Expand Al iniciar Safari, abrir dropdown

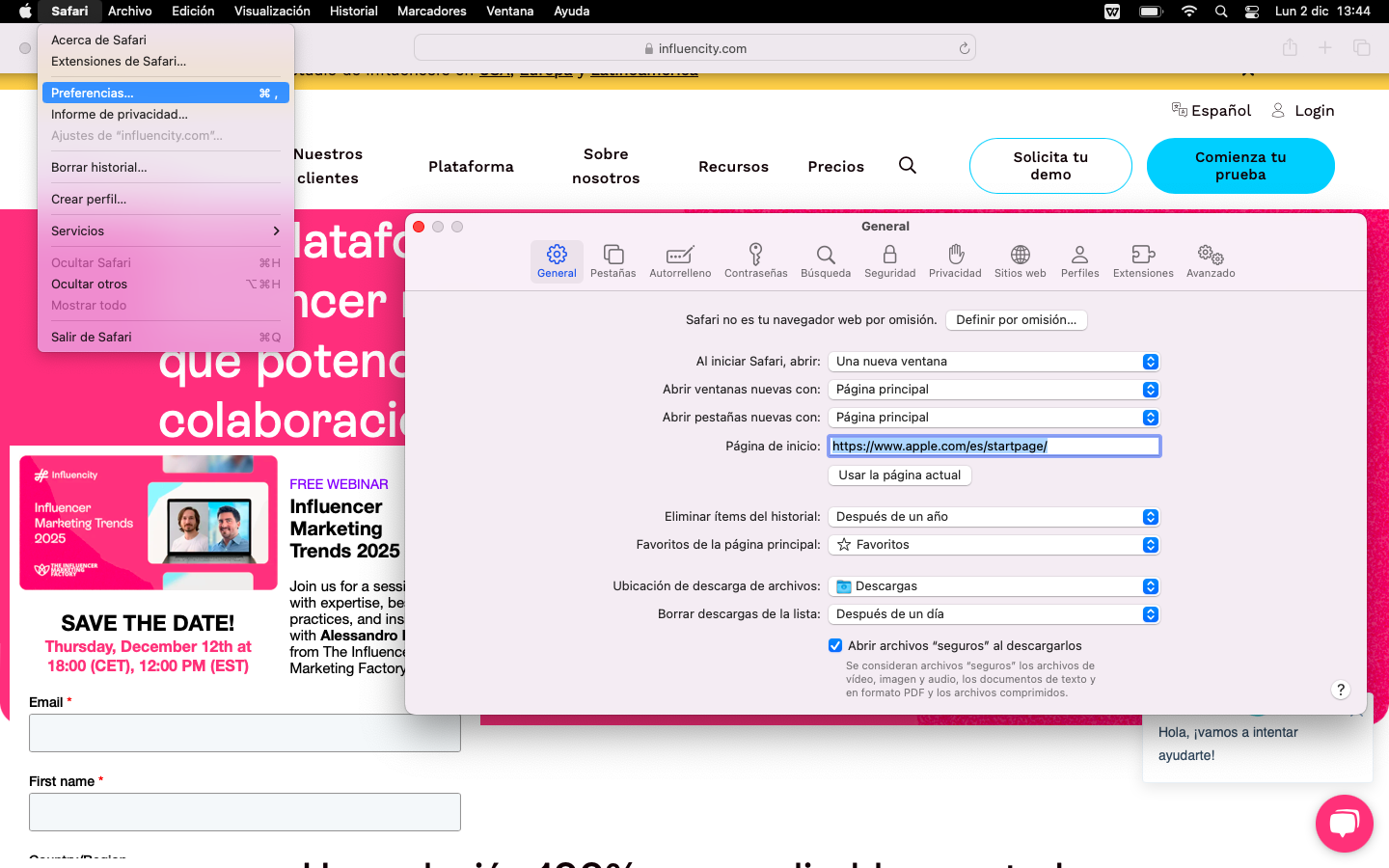pyautogui.click(x=994, y=362)
